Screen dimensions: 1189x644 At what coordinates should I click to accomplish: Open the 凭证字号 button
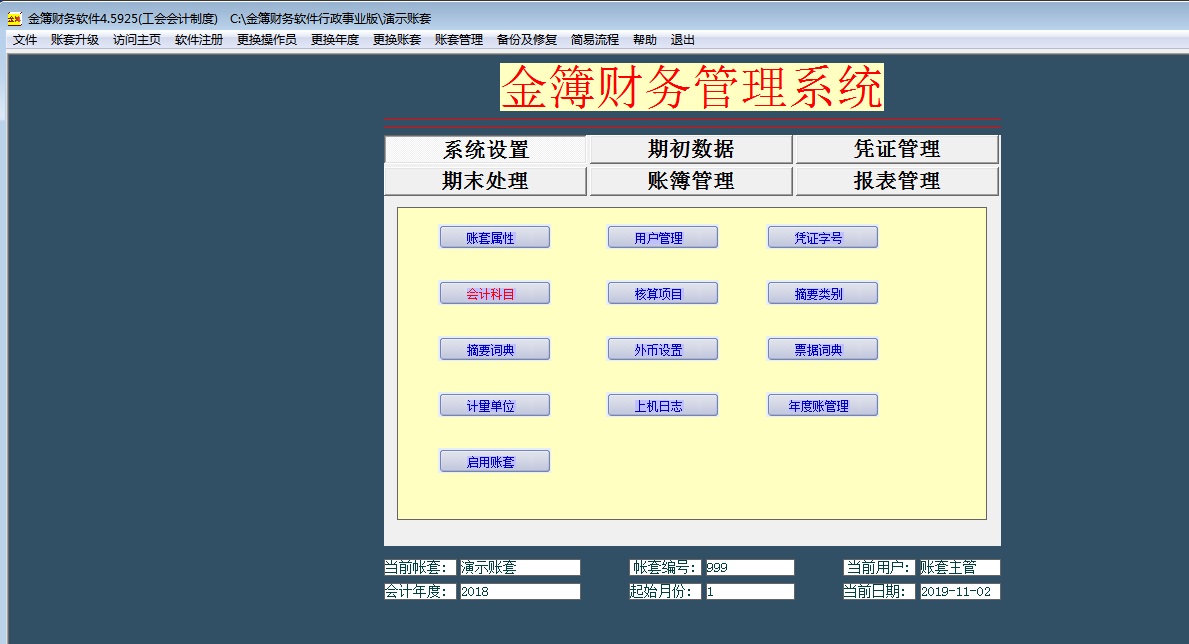click(823, 237)
